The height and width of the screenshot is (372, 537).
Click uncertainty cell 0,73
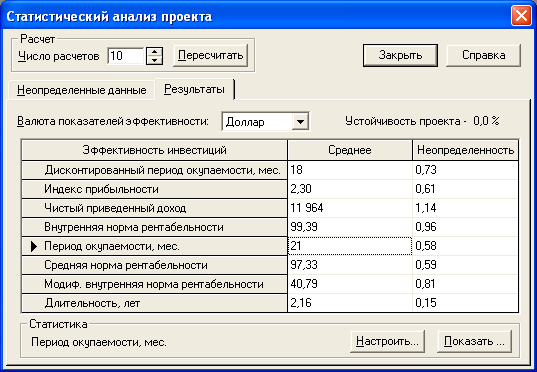(x=465, y=170)
